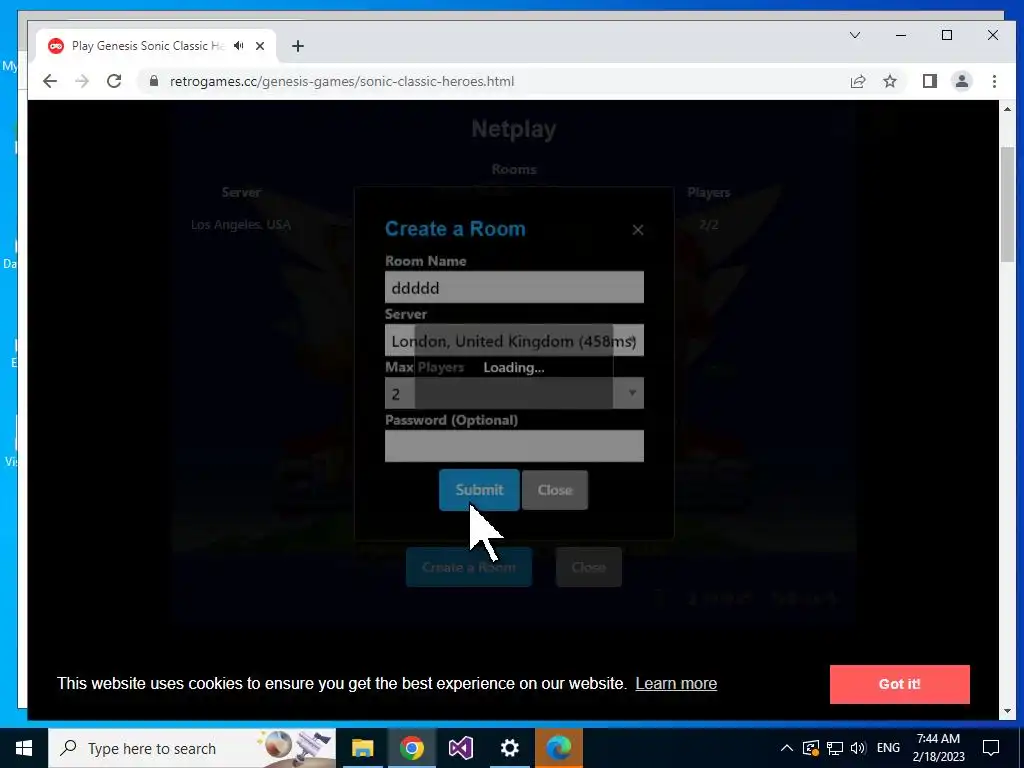Toggle Chrome side panel icon

pyautogui.click(x=929, y=81)
